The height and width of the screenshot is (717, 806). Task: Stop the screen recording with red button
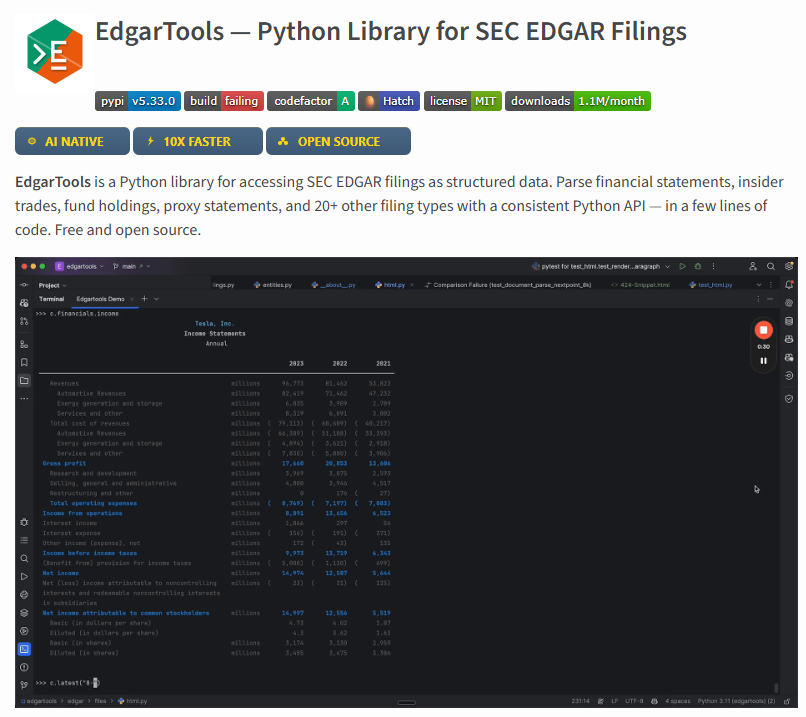coord(763,330)
